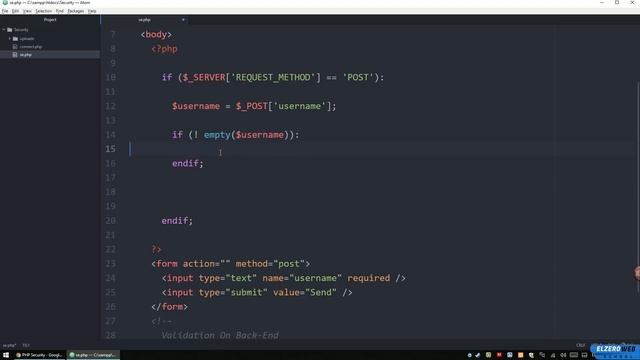The image size is (640, 360).
Task: Click line number 23 in gutter
Action: [x=110, y=264]
